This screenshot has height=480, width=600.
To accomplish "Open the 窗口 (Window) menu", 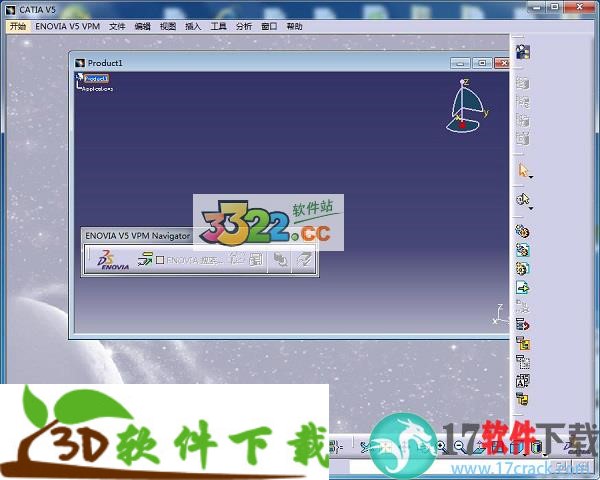I will click(269, 26).
